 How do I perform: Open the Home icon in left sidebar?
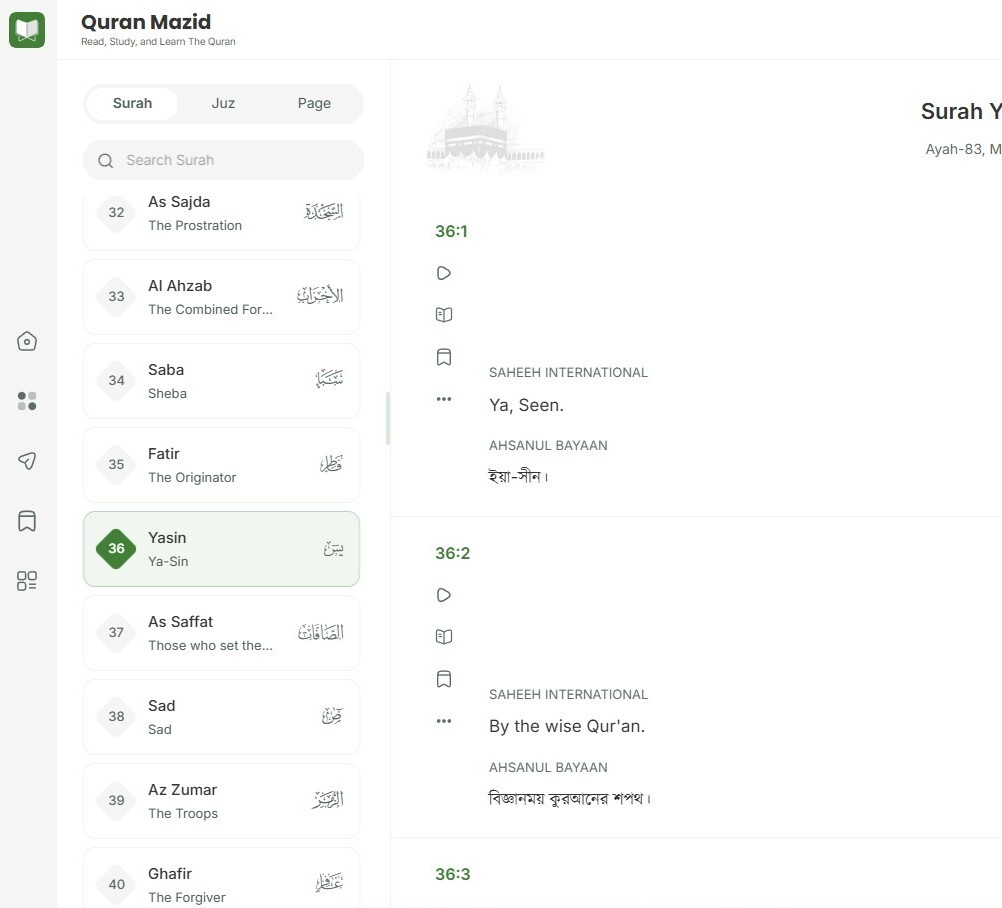tap(27, 341)
